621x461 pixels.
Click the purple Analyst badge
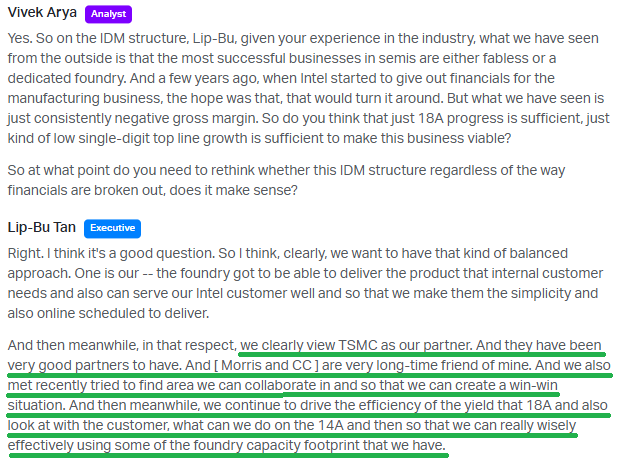[x=108, y=14]
